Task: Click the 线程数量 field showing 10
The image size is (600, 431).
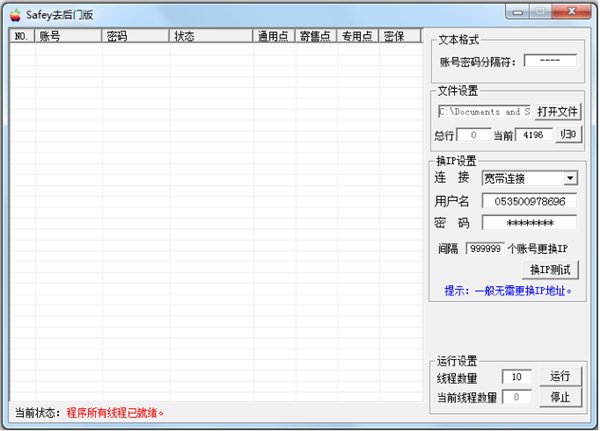Action: (517, 377)
